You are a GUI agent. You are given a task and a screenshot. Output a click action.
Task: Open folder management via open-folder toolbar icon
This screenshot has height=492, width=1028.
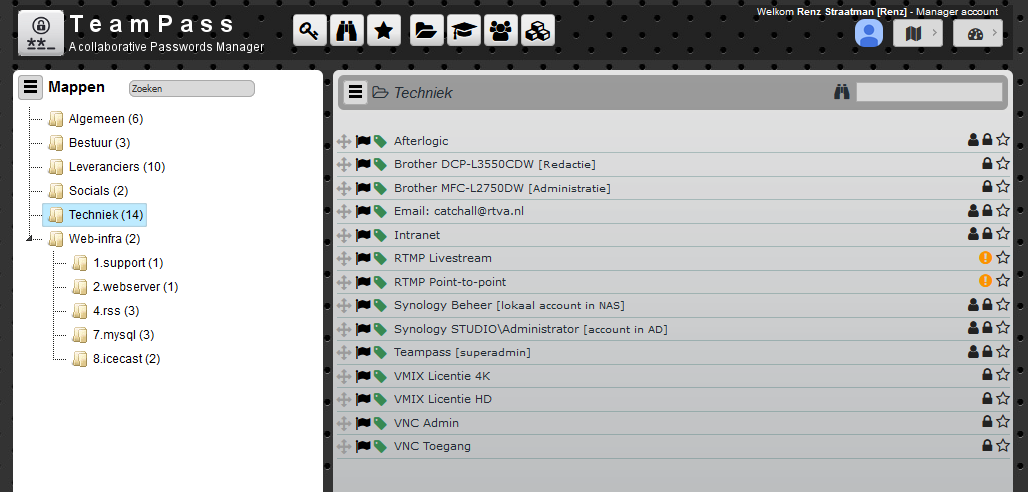427,31
